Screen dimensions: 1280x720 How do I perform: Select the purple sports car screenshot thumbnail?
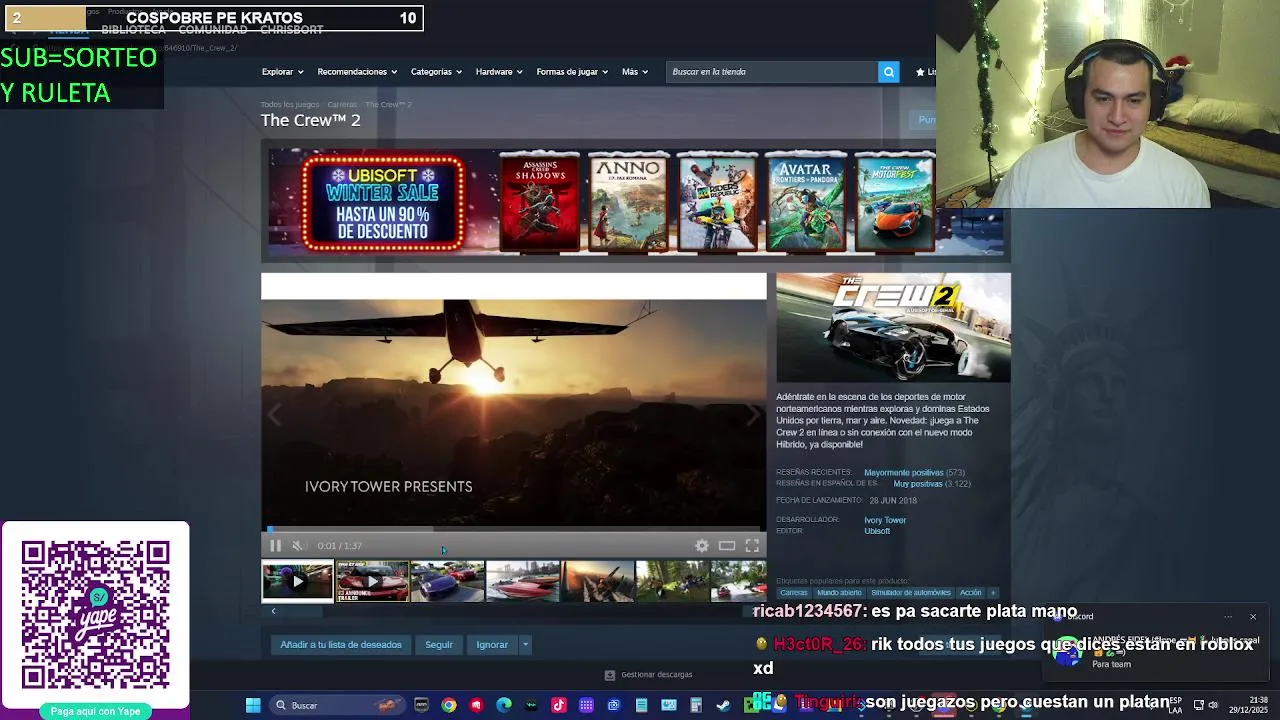[447, 581]
